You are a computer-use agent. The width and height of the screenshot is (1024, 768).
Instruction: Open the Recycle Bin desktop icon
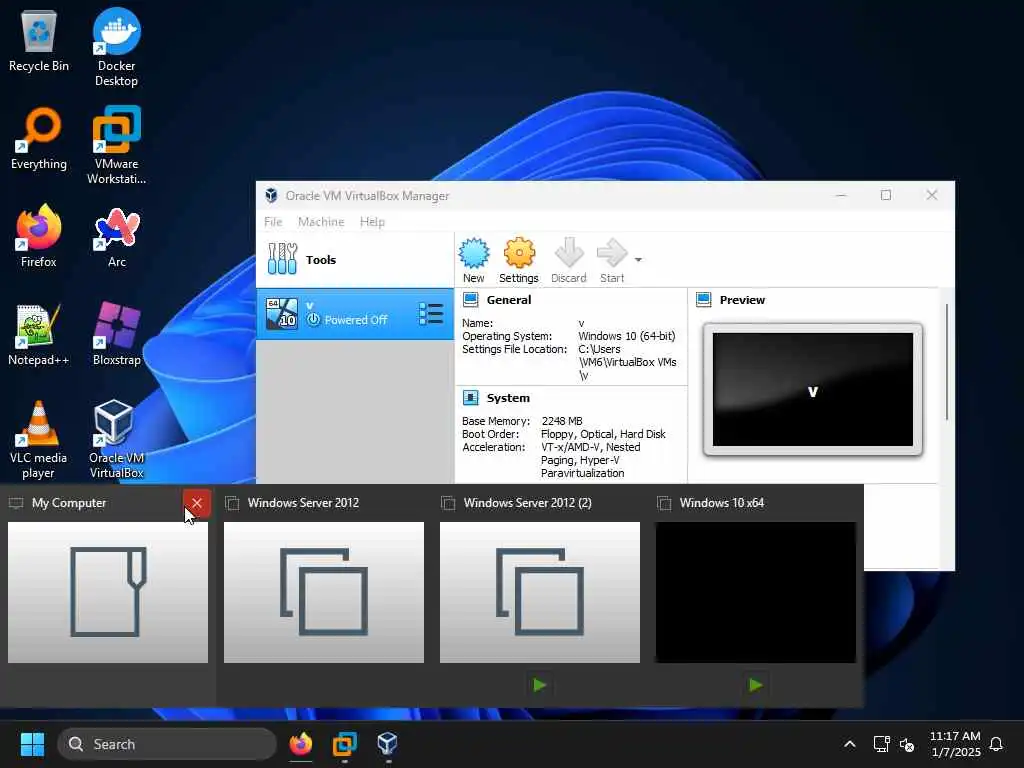[x=39, y=40]
